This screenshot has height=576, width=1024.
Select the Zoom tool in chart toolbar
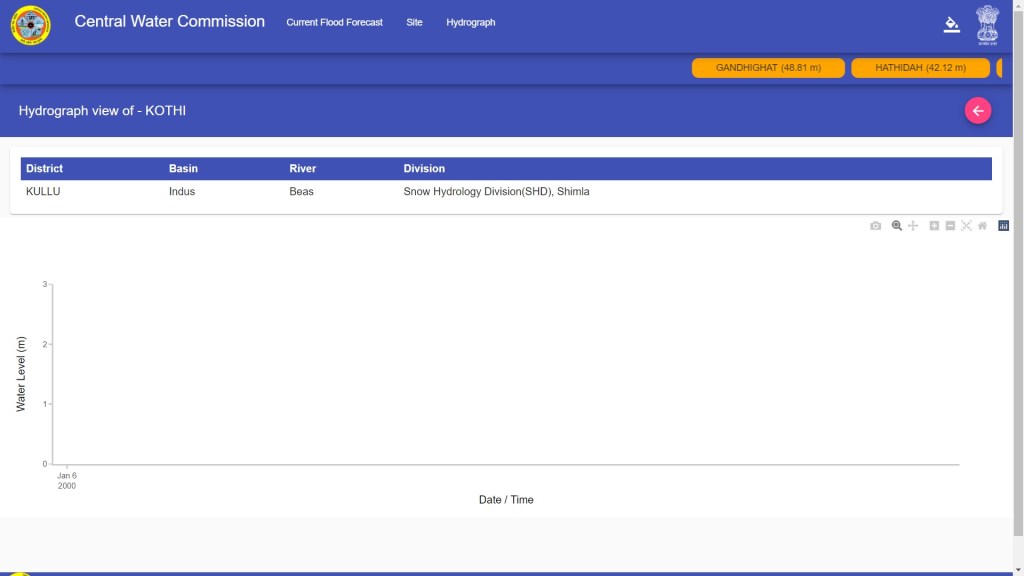click(x=897, y=226)
